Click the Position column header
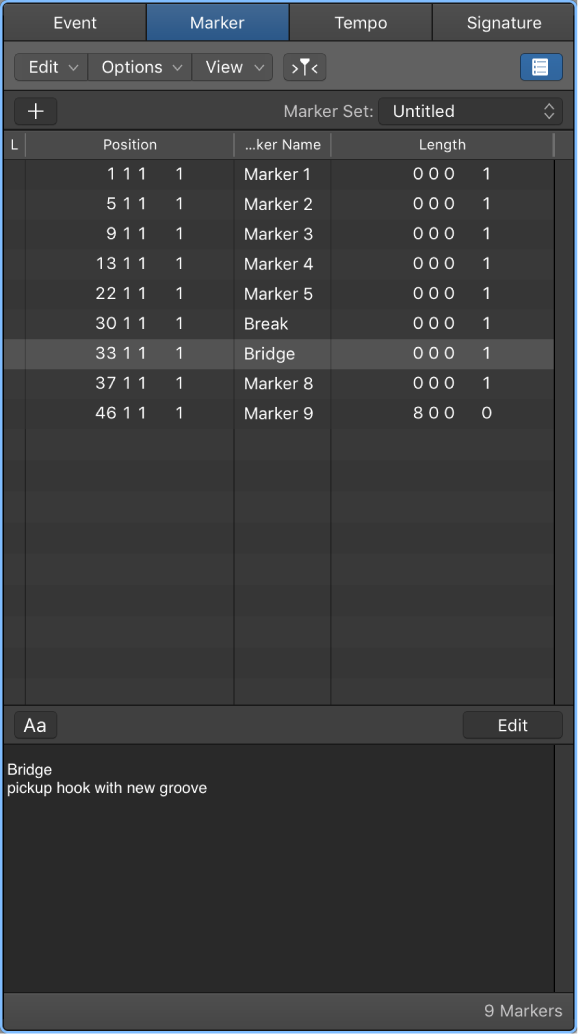578x1034 pixels. click(130, 144)
